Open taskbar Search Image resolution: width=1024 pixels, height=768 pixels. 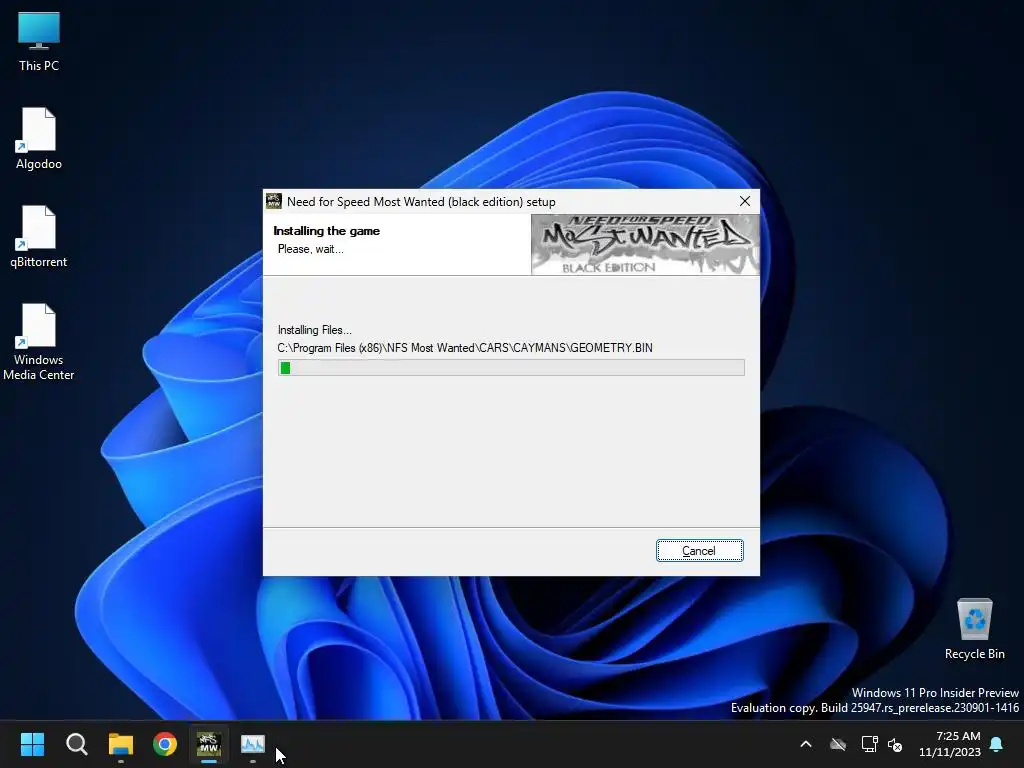[76, 744]
